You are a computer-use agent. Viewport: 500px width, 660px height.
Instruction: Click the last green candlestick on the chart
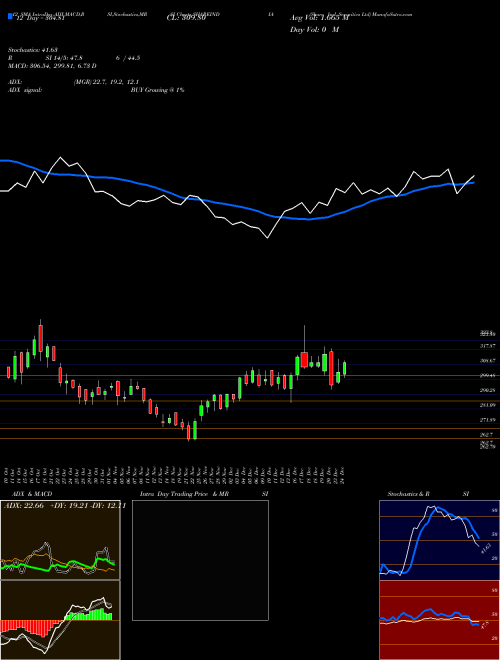point(345,368)
